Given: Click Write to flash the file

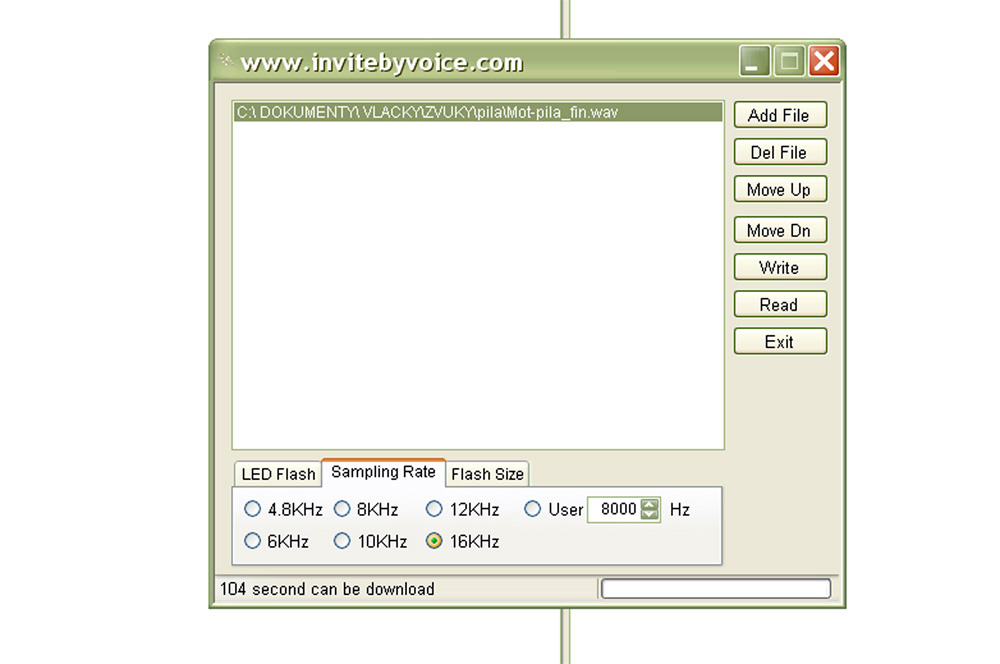Looking at the screenshot, I should (779, 267).
